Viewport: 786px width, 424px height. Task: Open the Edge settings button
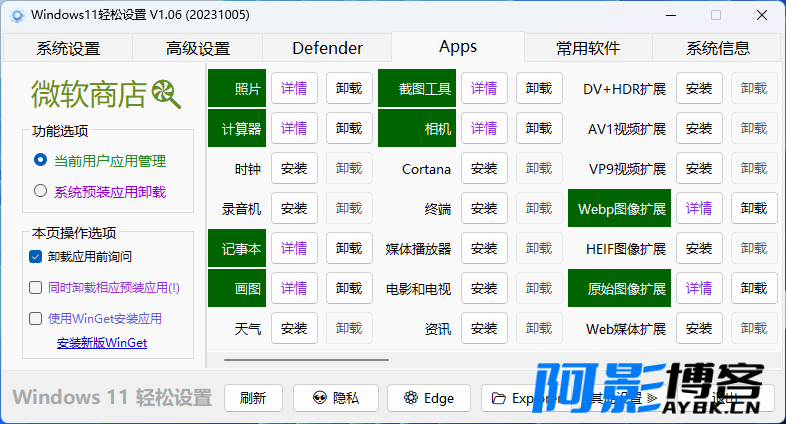click(429, 398)
